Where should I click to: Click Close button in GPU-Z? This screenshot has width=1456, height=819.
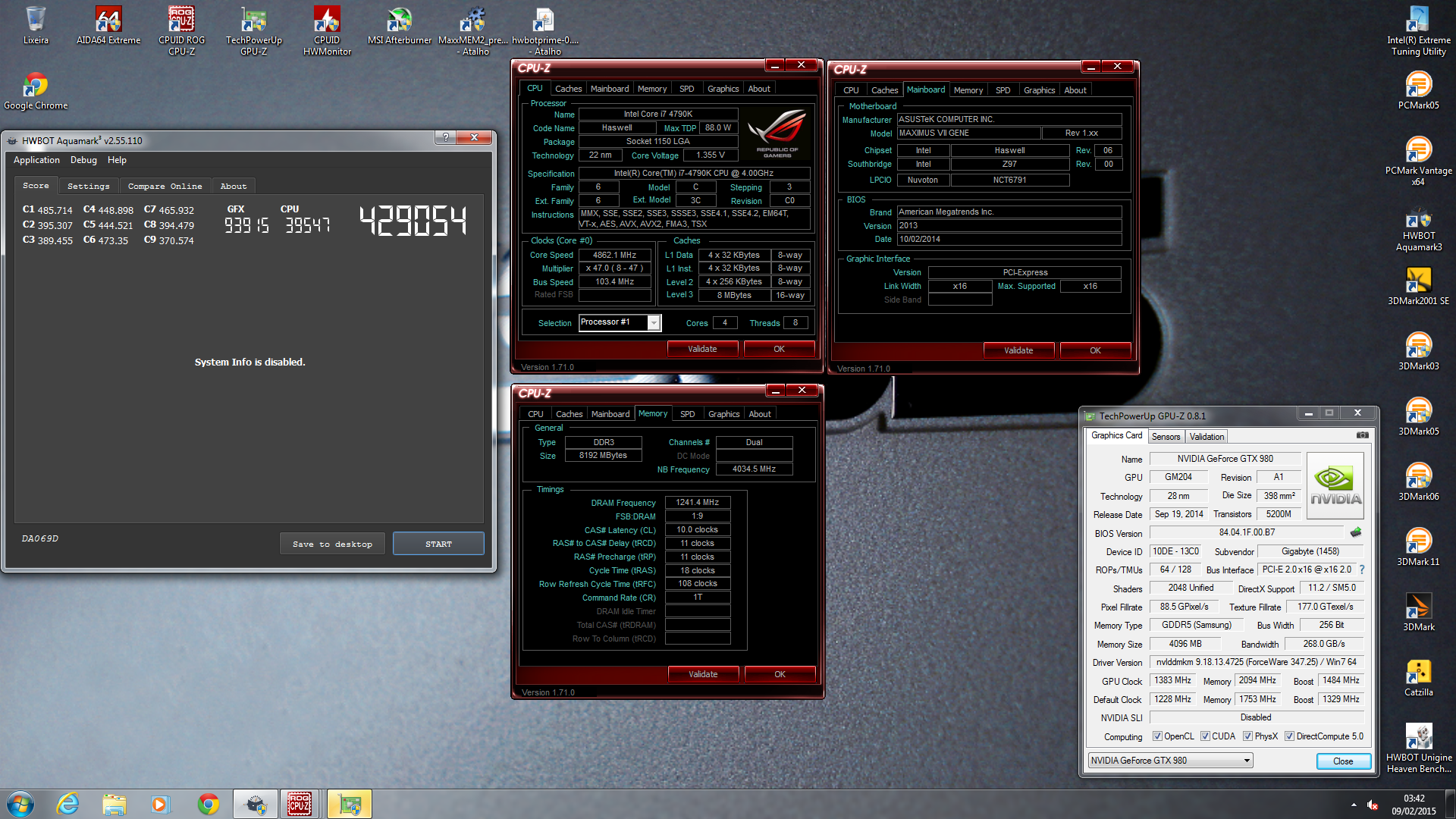(x=1343, y=761)
